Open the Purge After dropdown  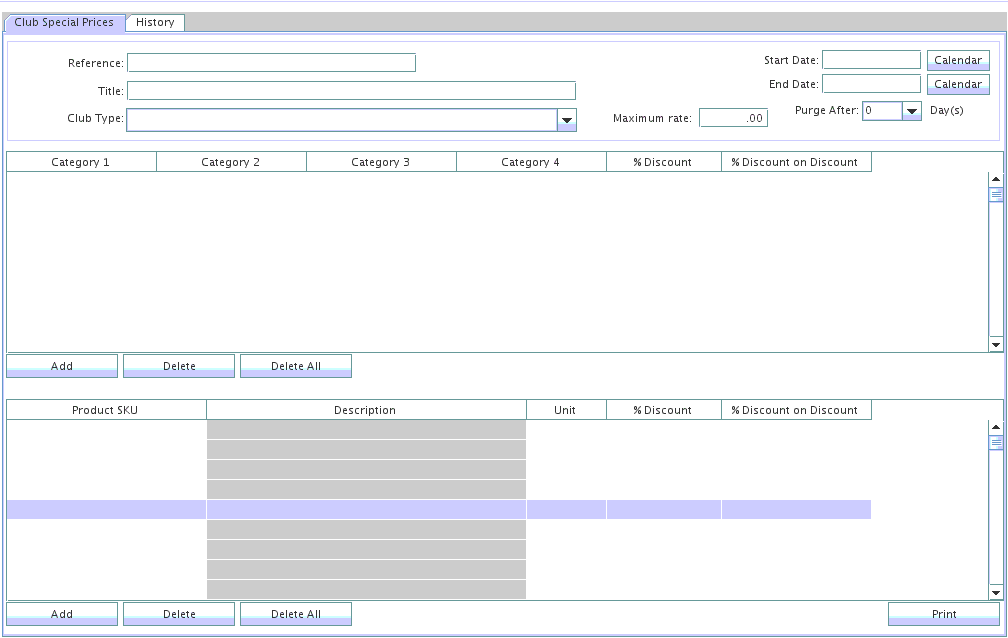911,111
